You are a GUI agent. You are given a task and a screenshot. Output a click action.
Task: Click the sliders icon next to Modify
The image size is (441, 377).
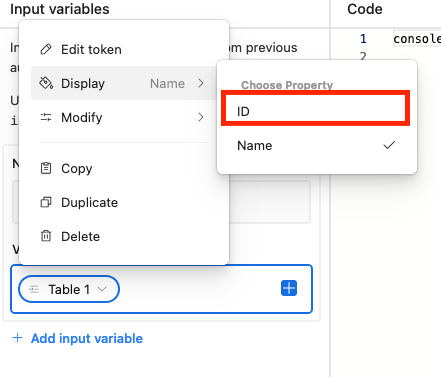(x=46, y=117)
